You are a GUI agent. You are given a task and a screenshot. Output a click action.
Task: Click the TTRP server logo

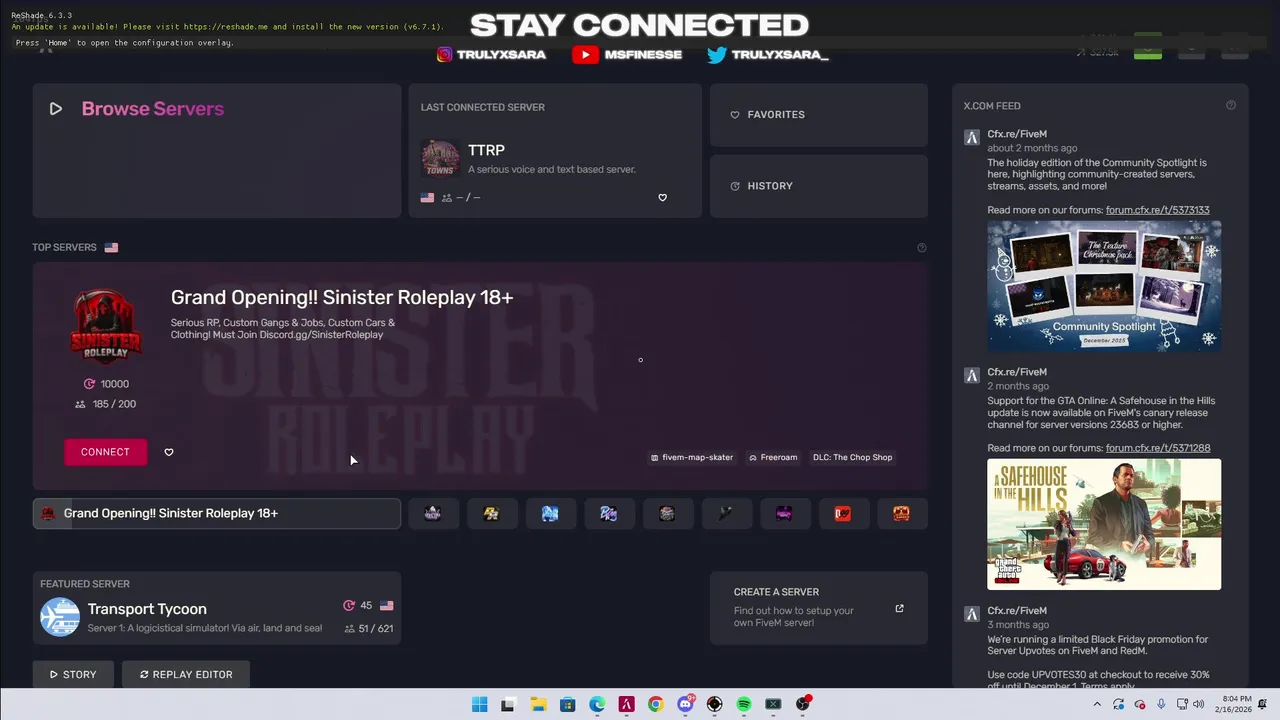(x=440, y=158)
